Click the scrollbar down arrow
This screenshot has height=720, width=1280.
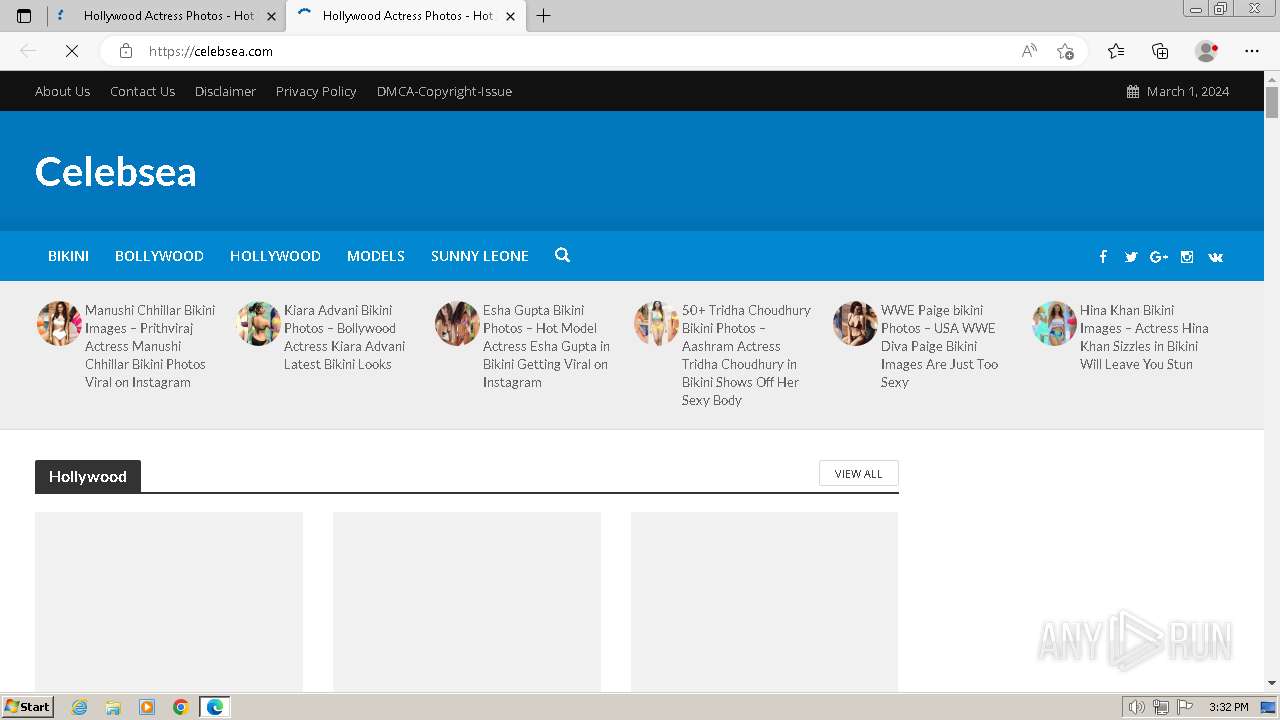tap(1272, 683)
